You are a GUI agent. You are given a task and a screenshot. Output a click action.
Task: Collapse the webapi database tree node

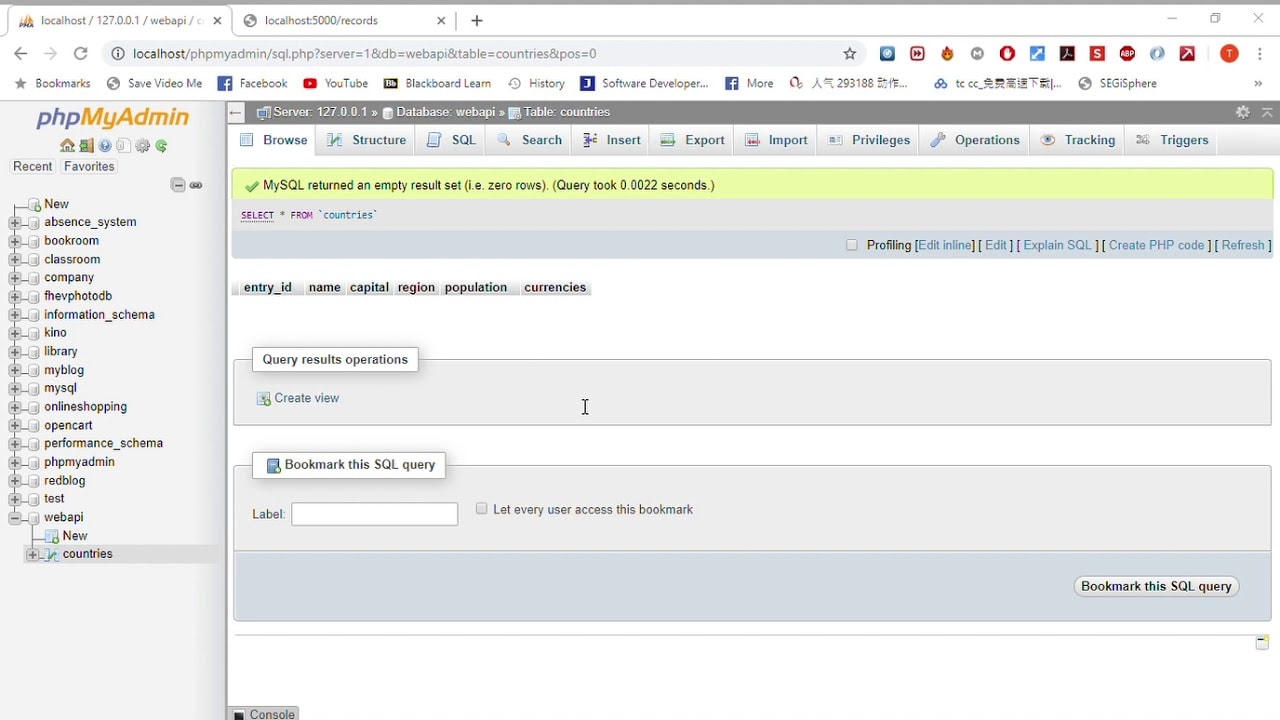click(x=15, y=518)
